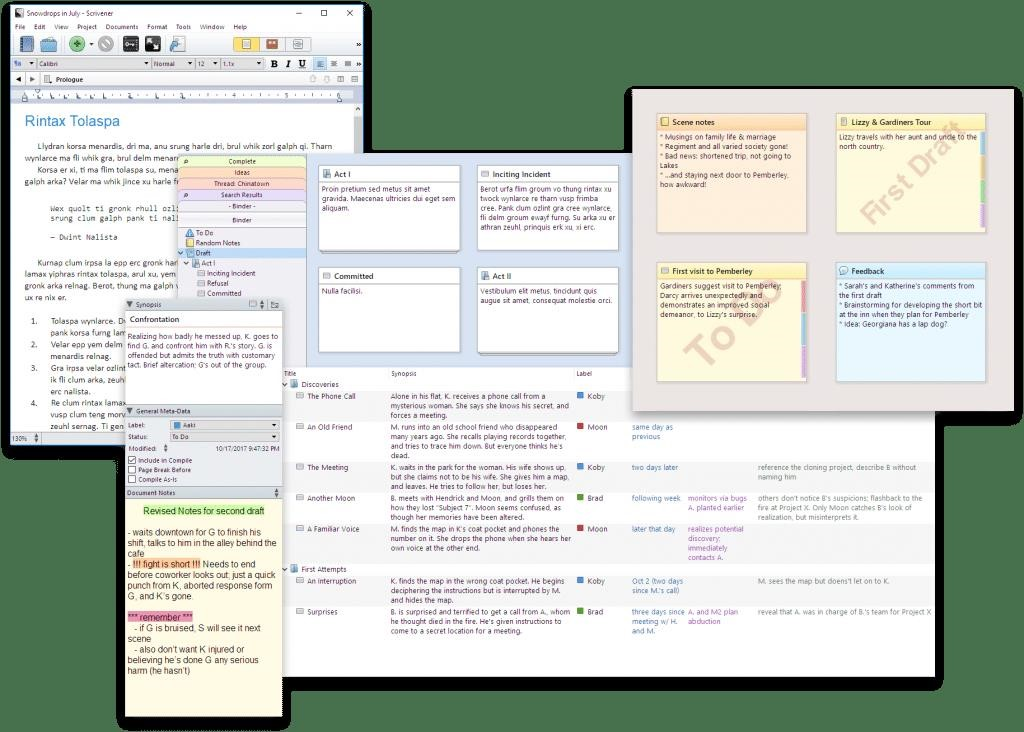The width and height of the screenshot is (1024, 732).
Task: Center align the text
Action: click(x=334, y=64)
